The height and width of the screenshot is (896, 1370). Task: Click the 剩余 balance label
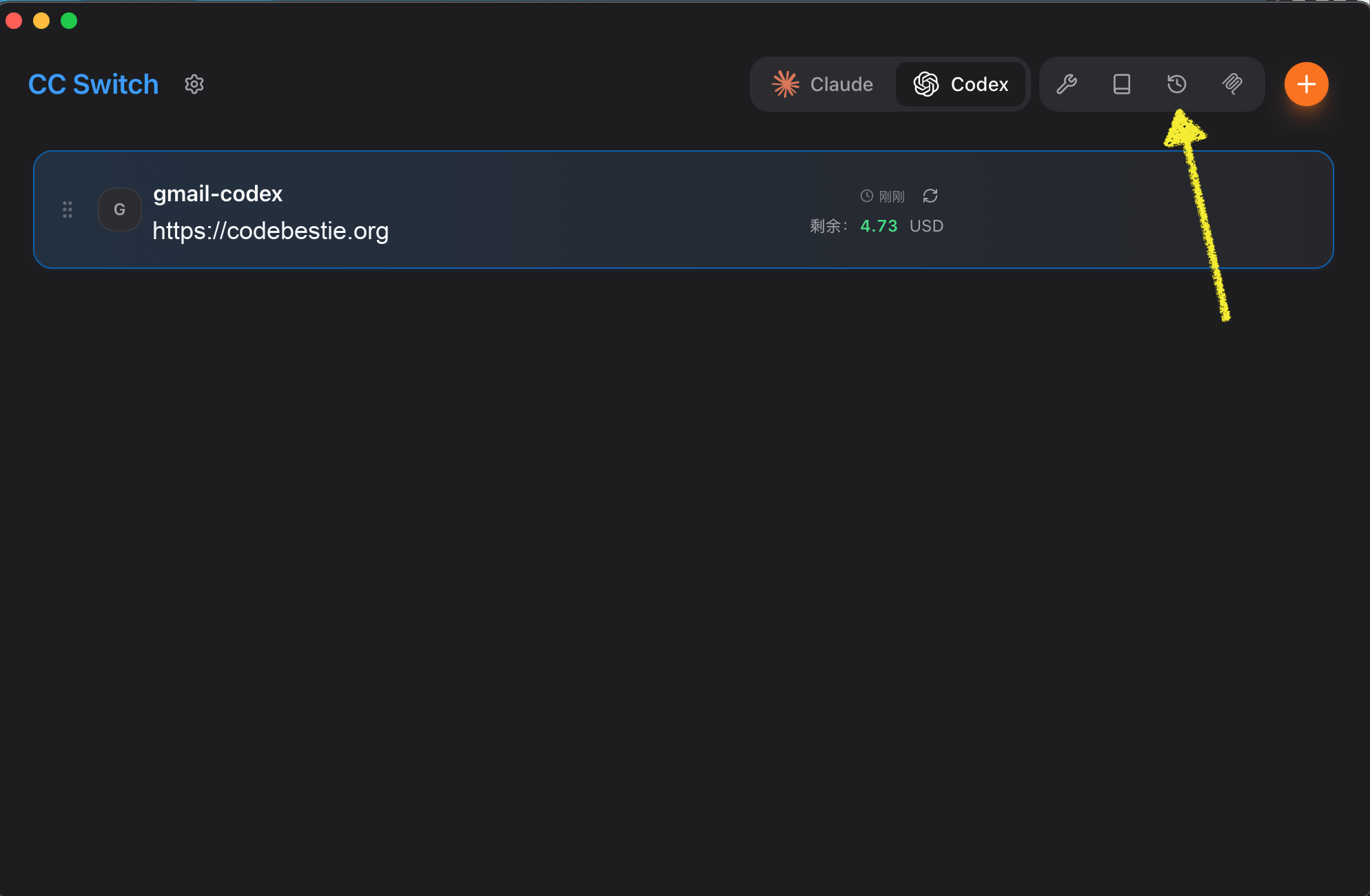pyautogui.click(x=828, y=226)
